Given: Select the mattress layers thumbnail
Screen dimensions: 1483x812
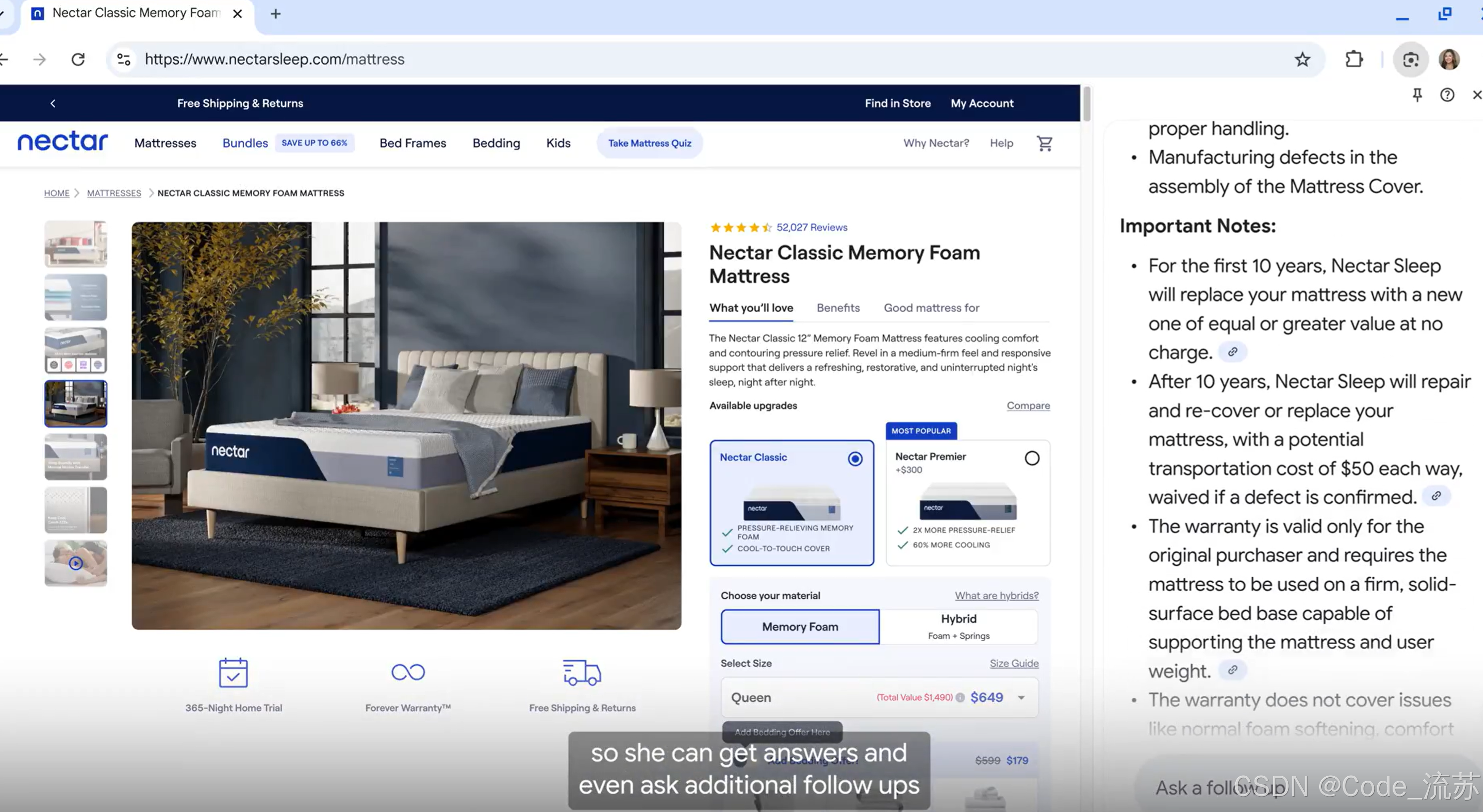Looking at the screenshot, I should [x=75, y=297].
